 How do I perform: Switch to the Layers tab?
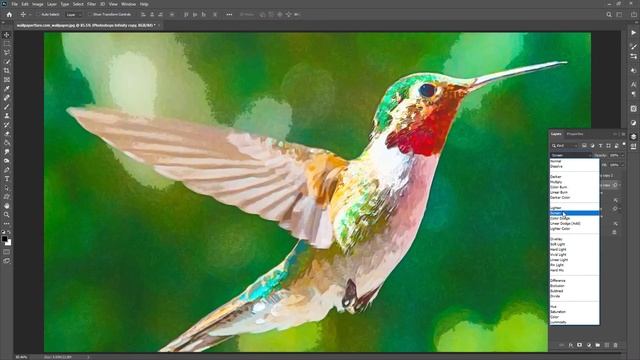tap(556, 134)
